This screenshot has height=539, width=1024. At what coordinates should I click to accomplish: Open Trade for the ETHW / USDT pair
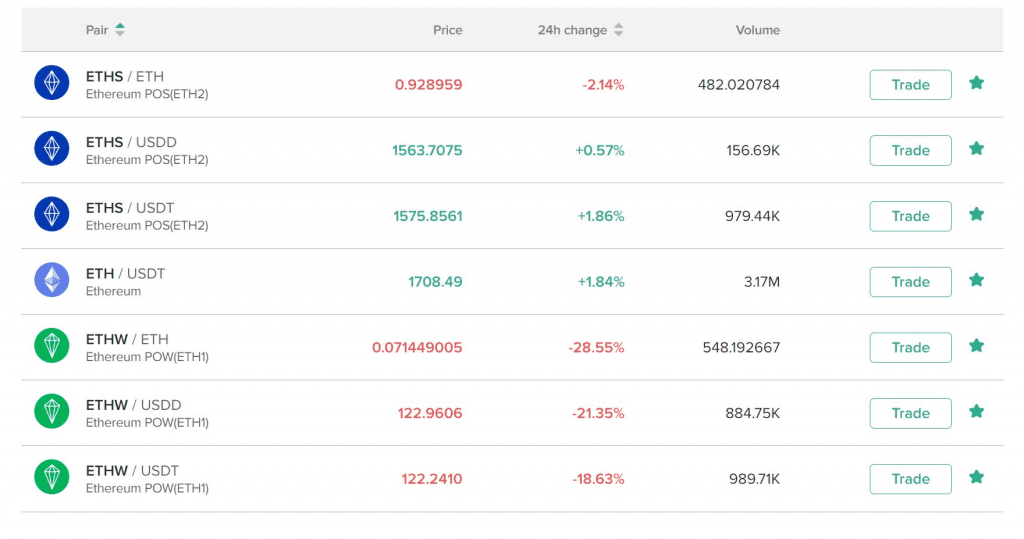point(910,479)
